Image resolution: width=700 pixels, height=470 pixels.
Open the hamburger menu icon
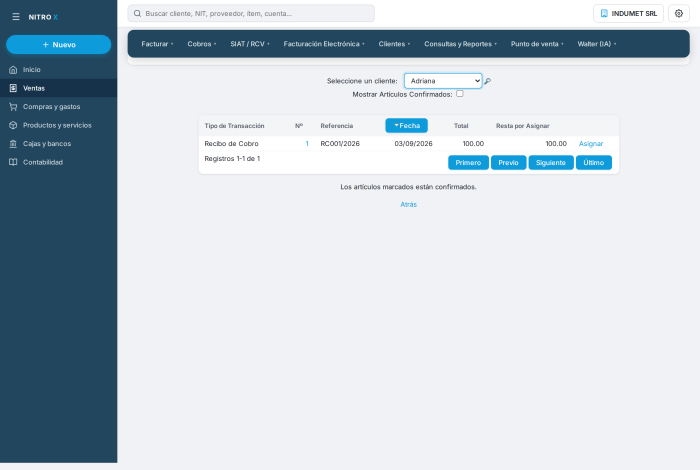pos(16,17)
